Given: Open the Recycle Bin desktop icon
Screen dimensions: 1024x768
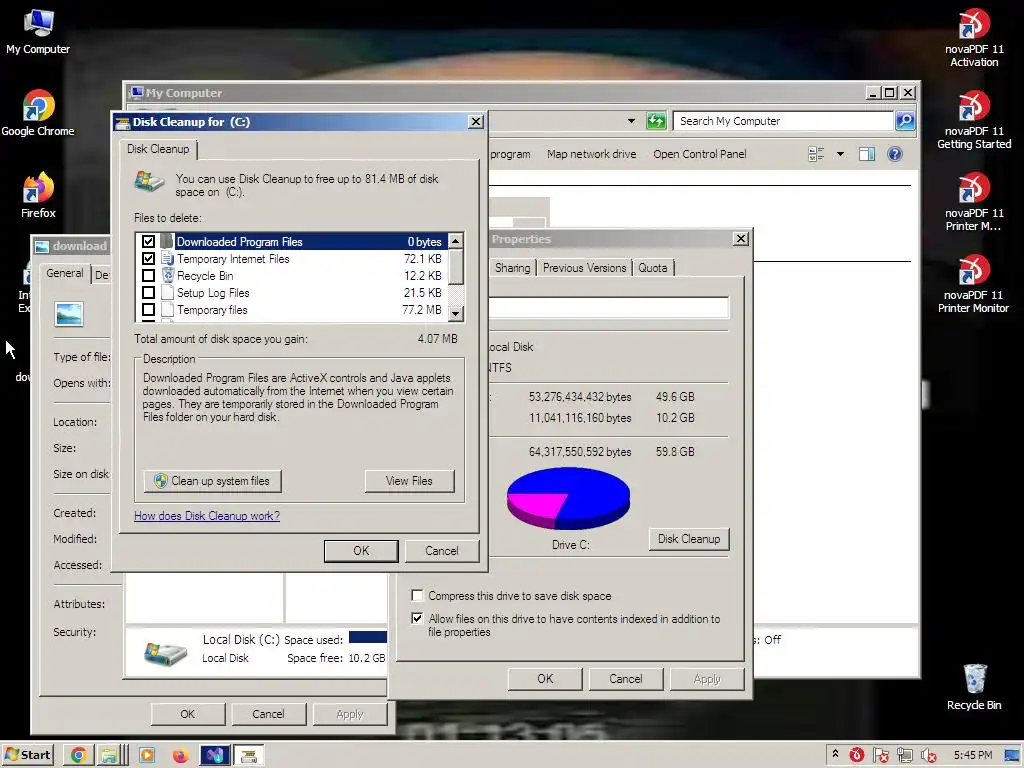Looking at the screenshot, I should tap(974, 687).
